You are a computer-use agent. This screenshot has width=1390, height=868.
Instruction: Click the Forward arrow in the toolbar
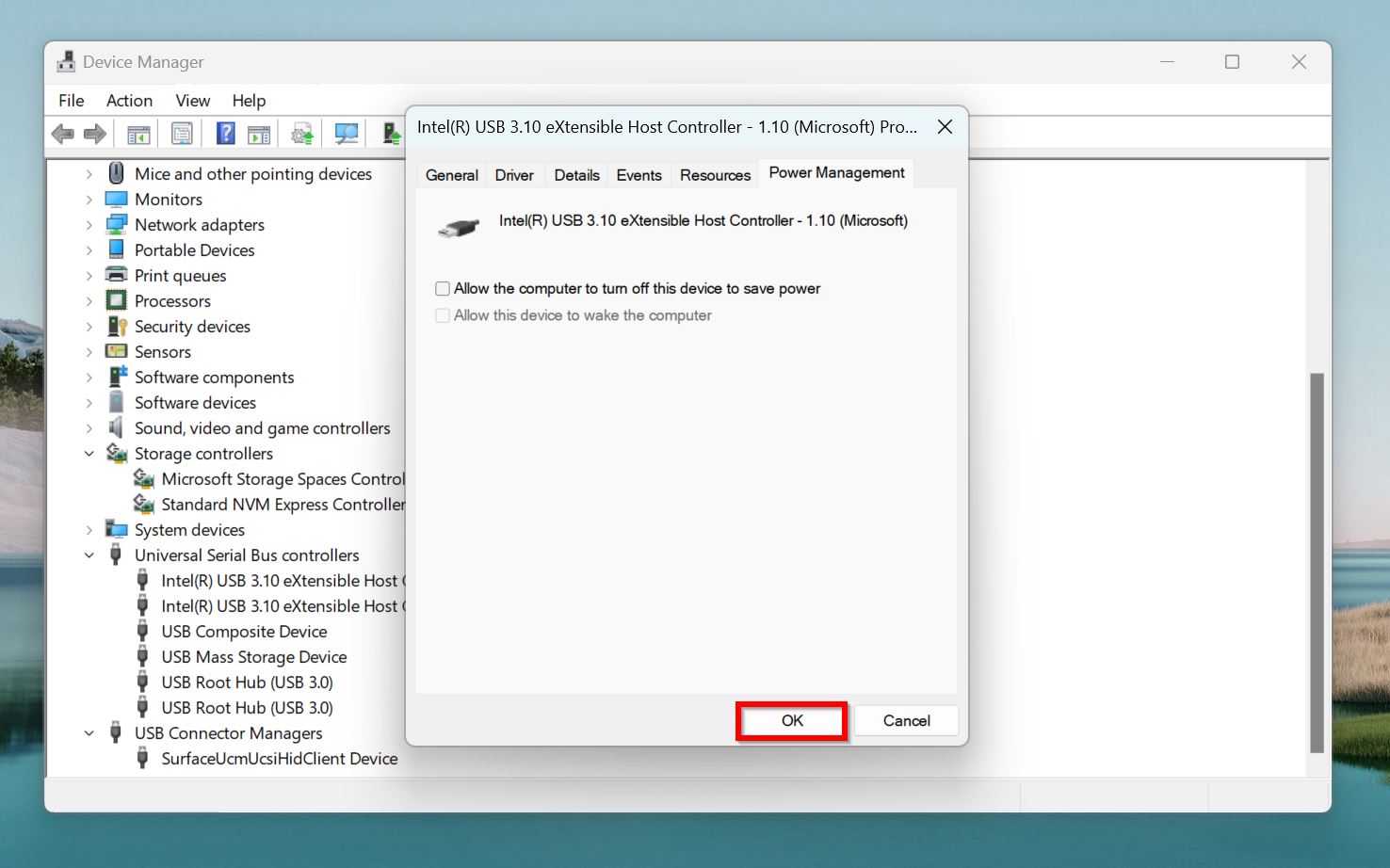point(94,135)
